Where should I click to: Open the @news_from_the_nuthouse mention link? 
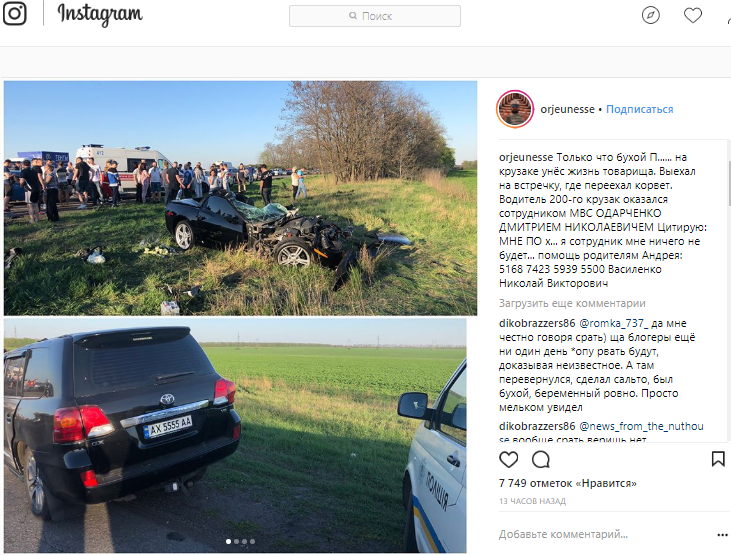click(x=641, y=426)
